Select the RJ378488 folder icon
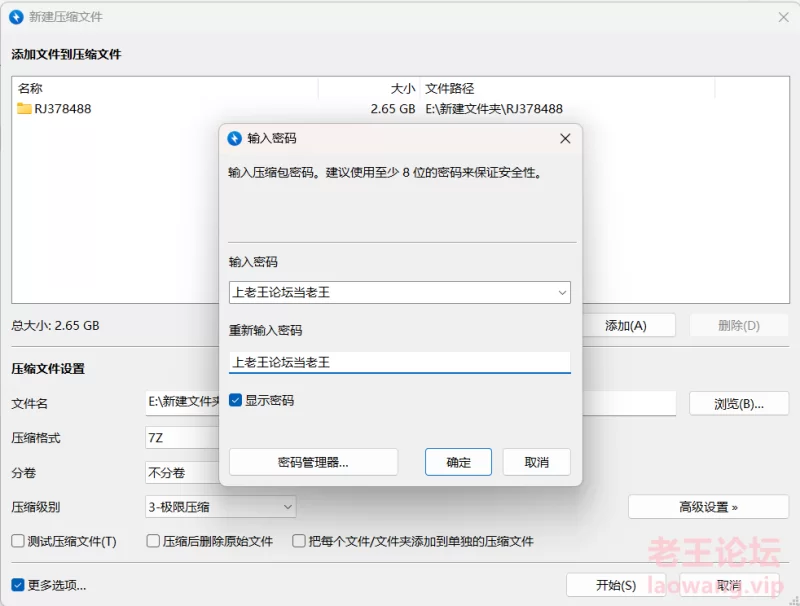The image size is (800, 606). pyautogui.click(x=24, y=109)
